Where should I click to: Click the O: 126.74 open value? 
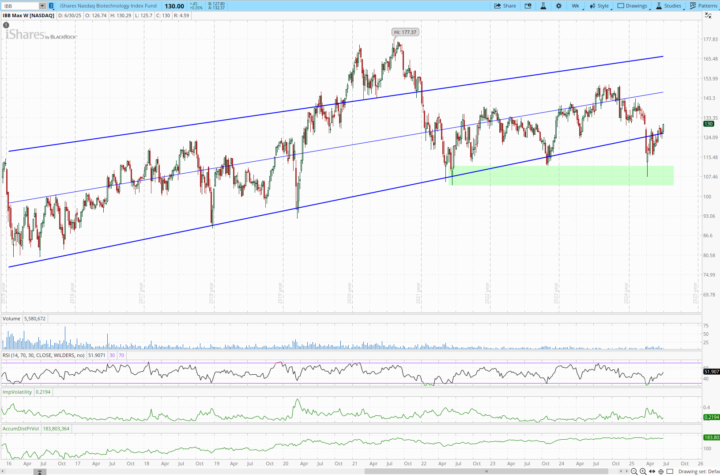[98, 16]
